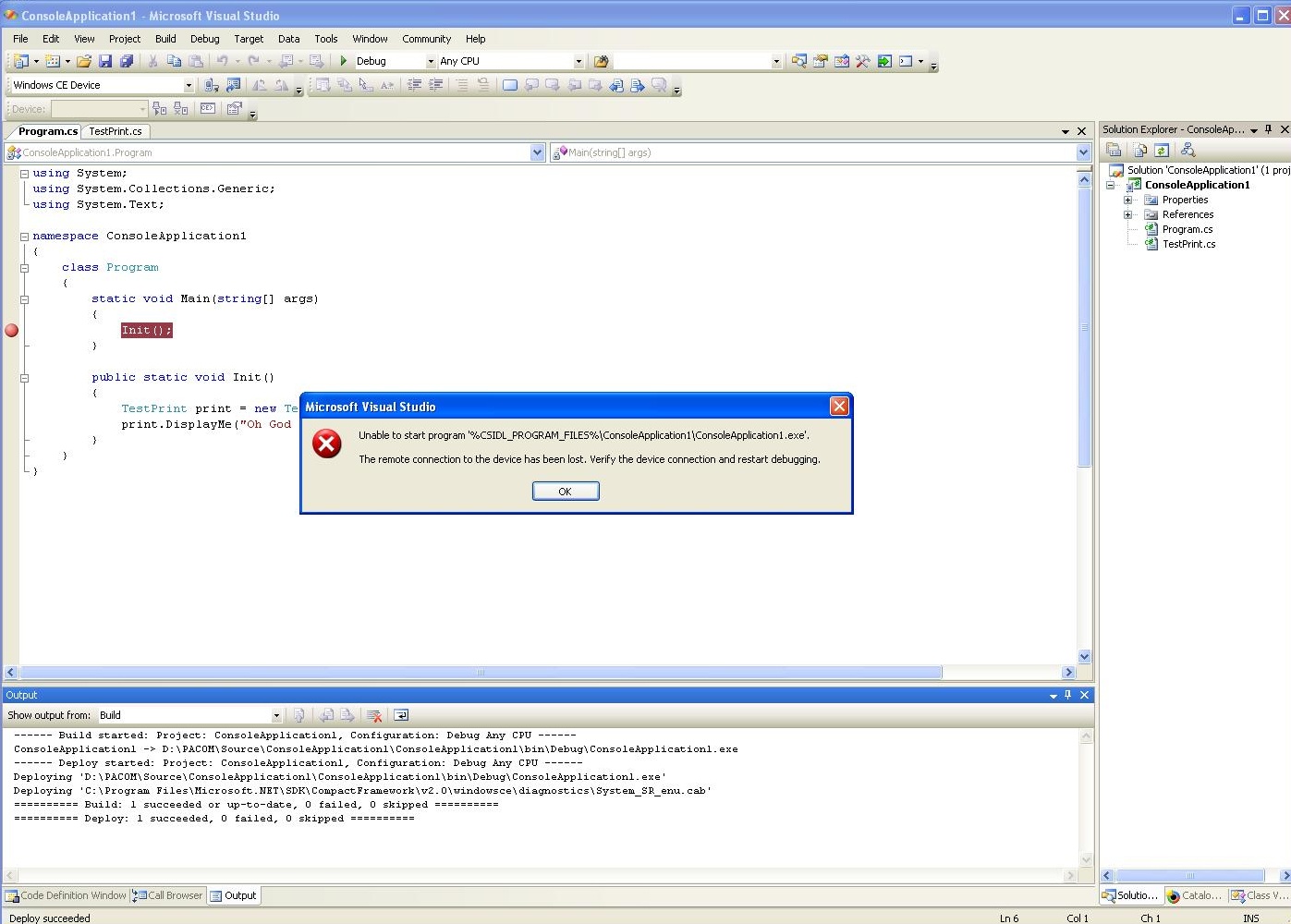This screenshot has height=924, width=1291.
Task: Open the Build menu
Action: pos(165,39)
